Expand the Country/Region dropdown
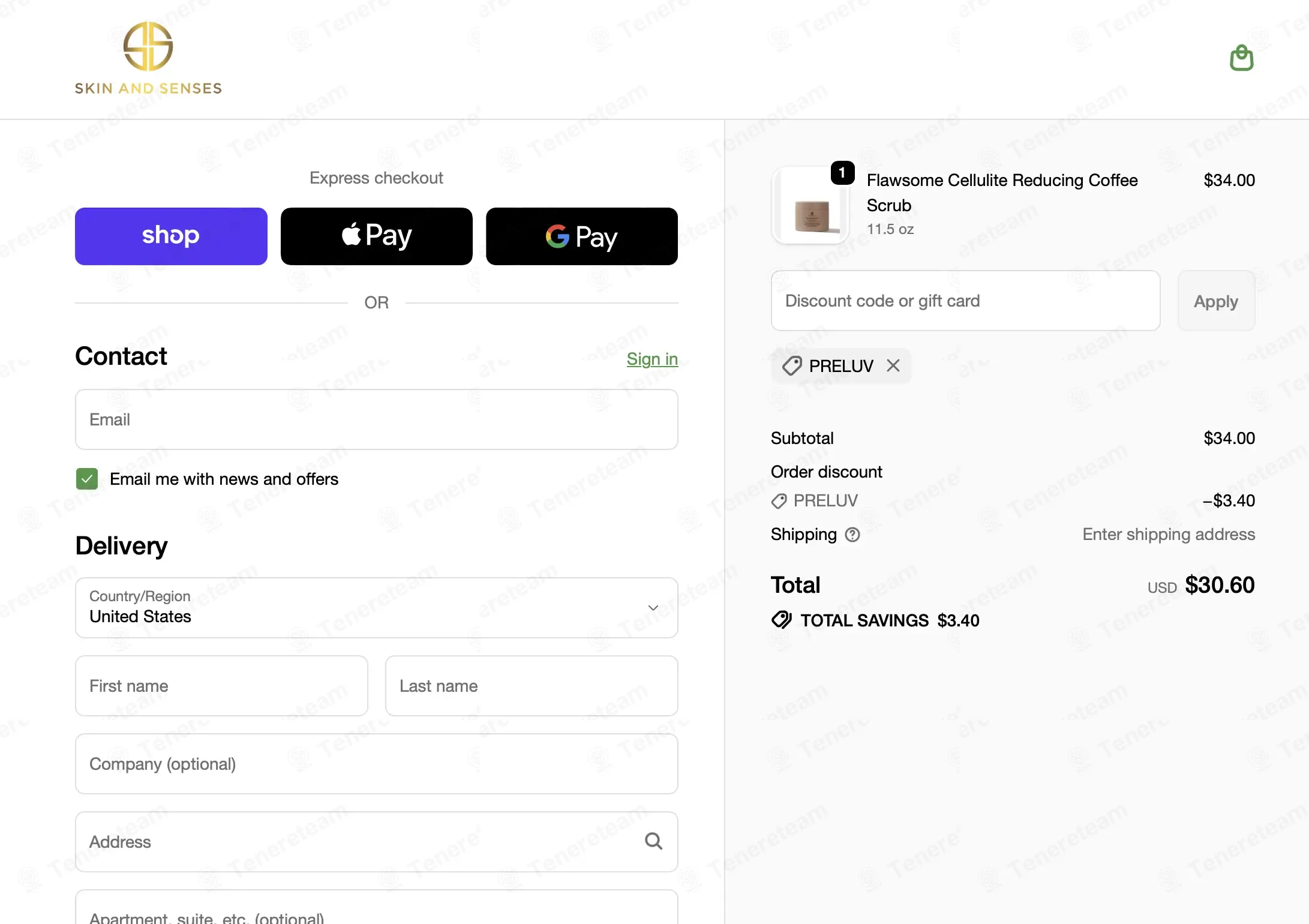The height and width of the screenshot is (924, 1309). (377, 608)
